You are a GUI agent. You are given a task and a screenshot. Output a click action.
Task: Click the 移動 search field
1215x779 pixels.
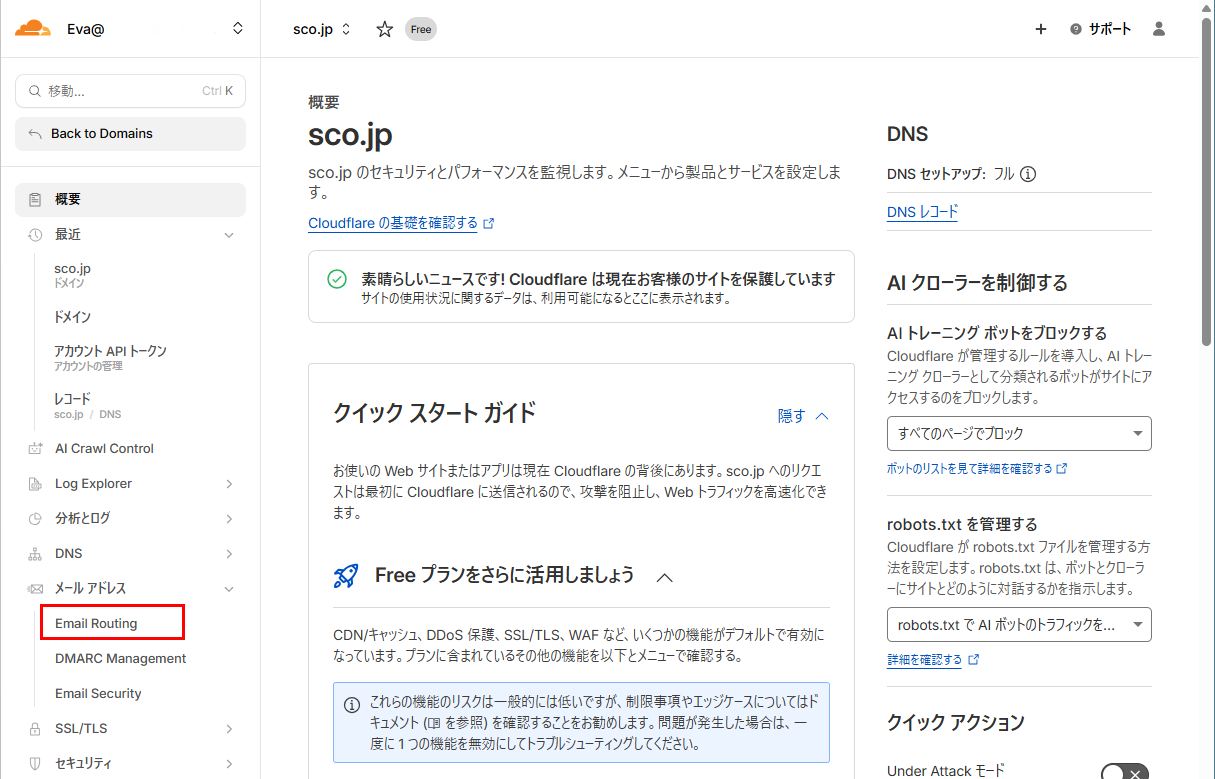pyautogui.click(x=130, y=91)
